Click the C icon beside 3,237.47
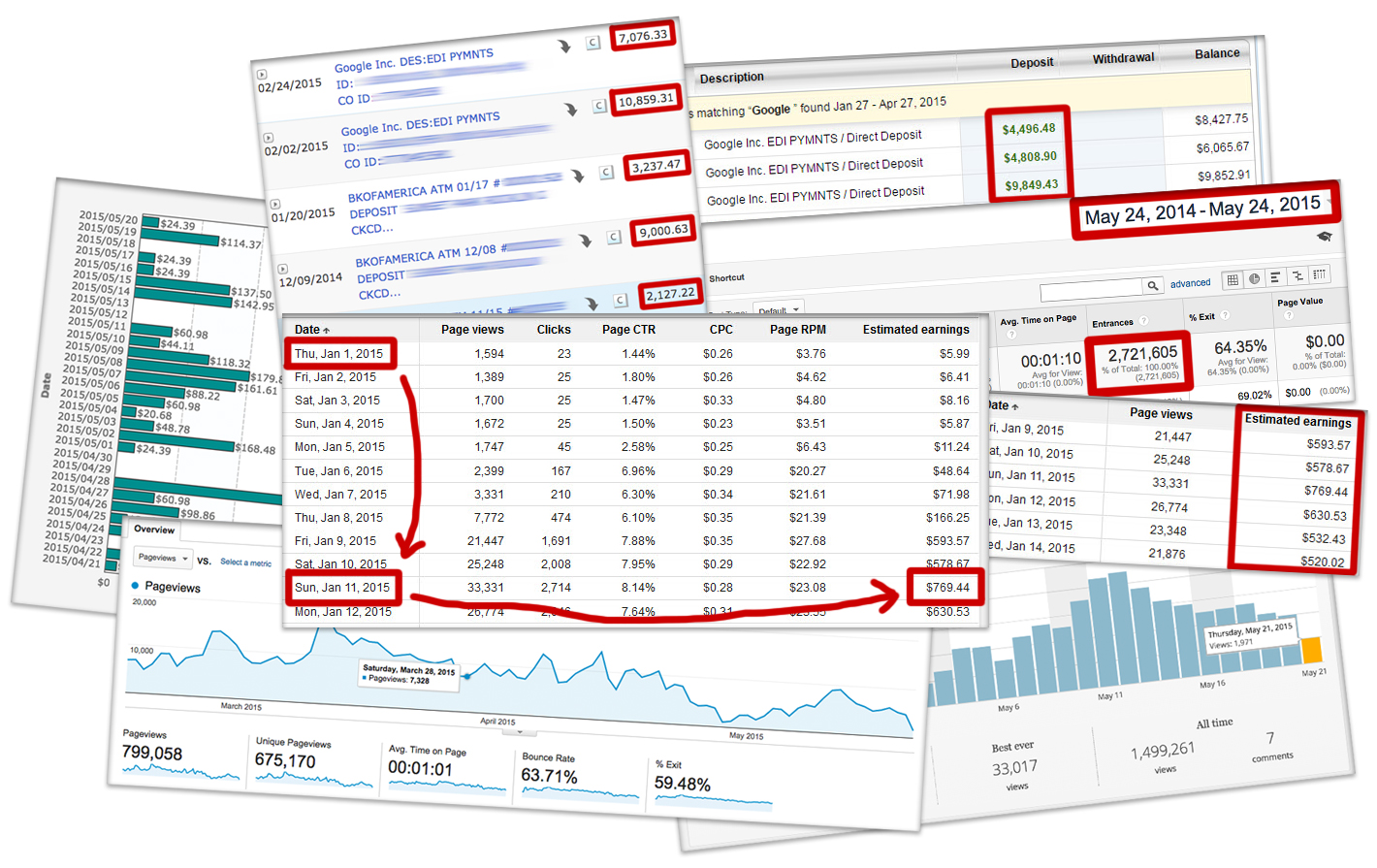Screen dimensions: 1377x868 click(x=606, y=172)
